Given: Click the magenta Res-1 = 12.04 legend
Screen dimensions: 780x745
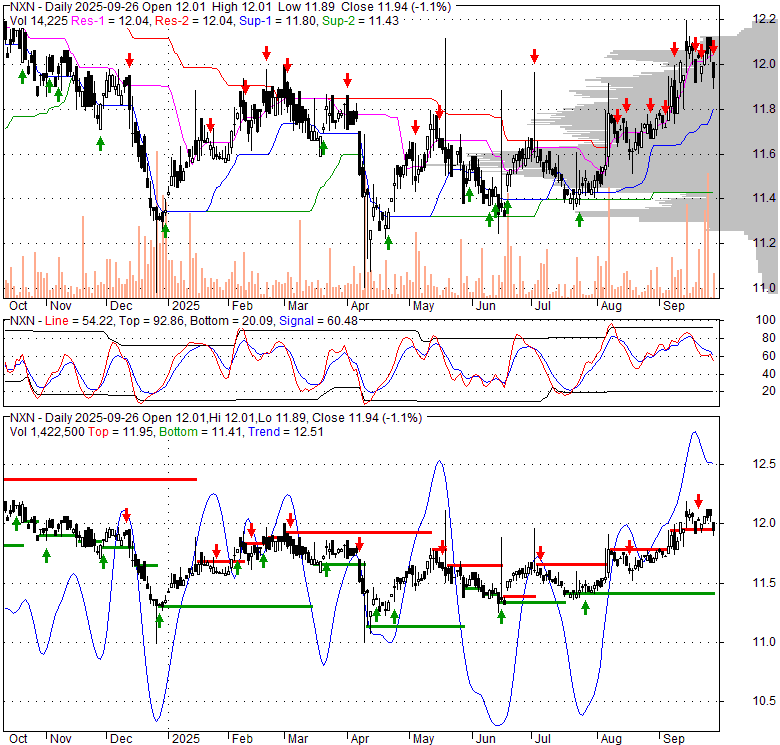Looking at the screenshot, I should (x=111, y=21).
